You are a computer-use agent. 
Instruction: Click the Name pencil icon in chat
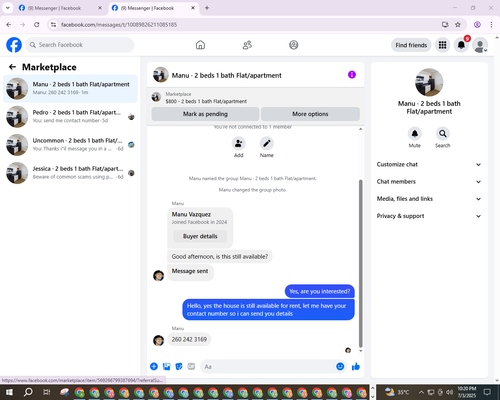pyautogui.click(x=267, y=143)
